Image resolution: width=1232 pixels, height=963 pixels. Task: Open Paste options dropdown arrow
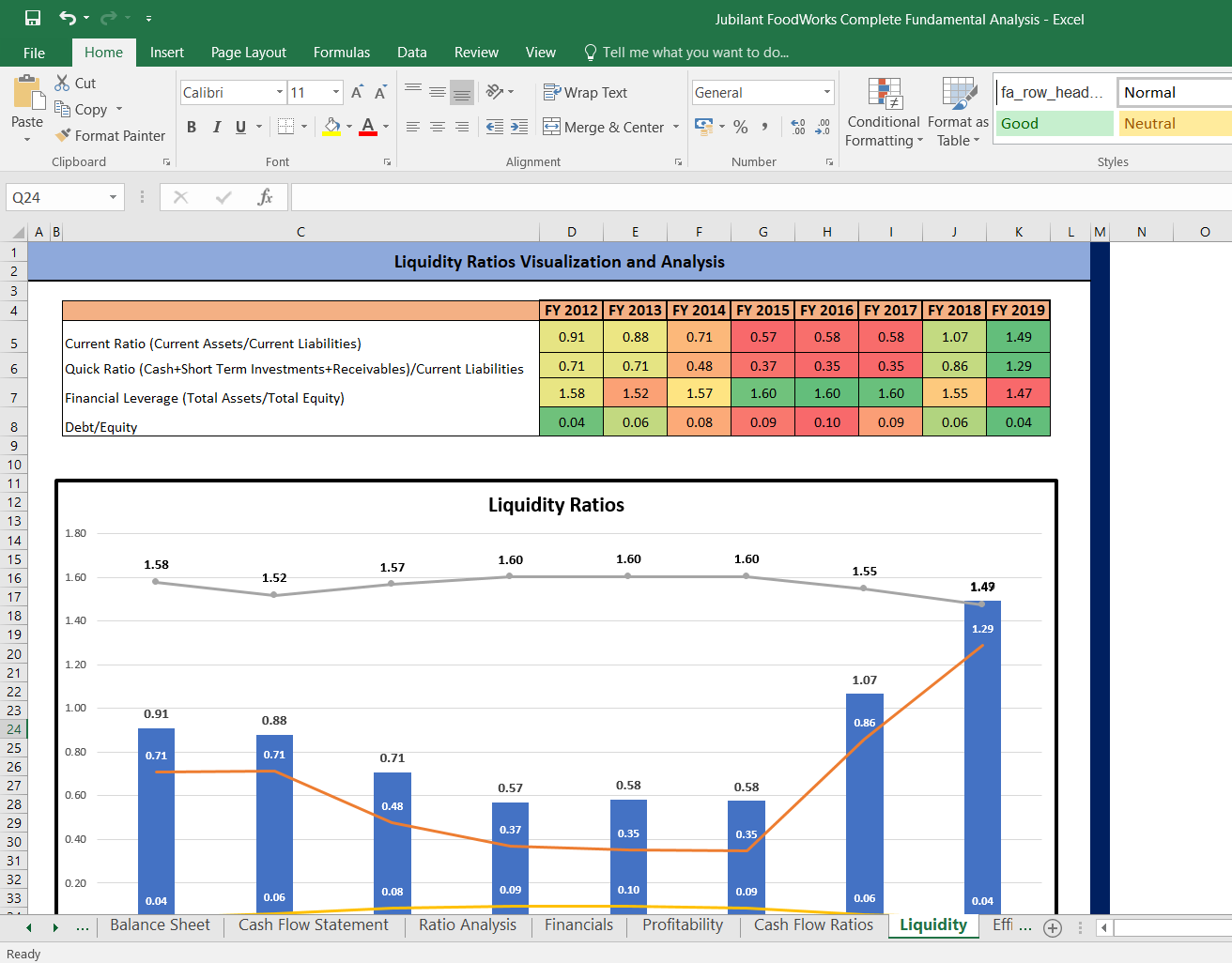27,139
